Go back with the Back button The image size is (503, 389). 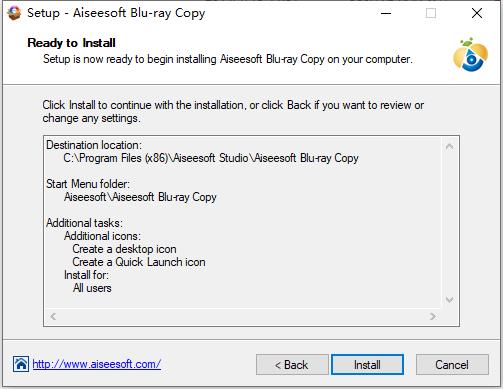point(292,365)
